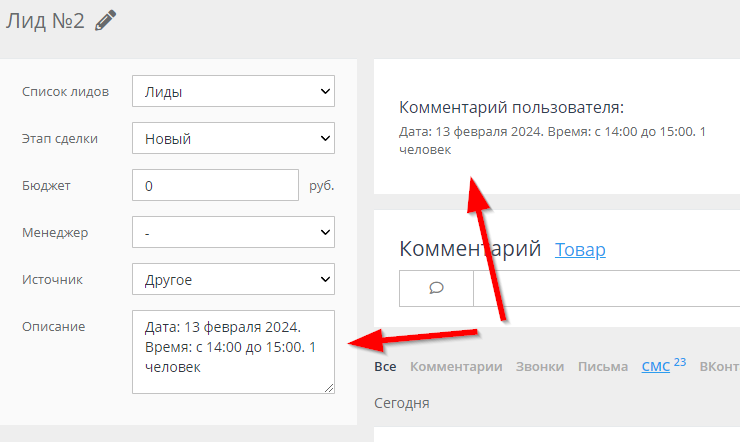
Task: Click the speech bubble comment icon
Action: pos(436,288)
